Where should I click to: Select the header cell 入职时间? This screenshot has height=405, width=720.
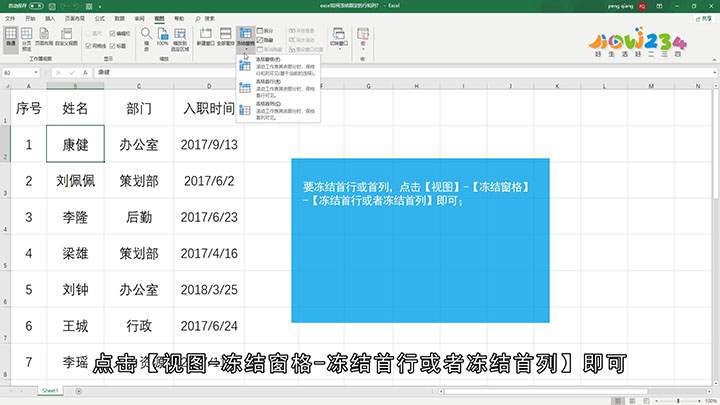pos(209,108)
